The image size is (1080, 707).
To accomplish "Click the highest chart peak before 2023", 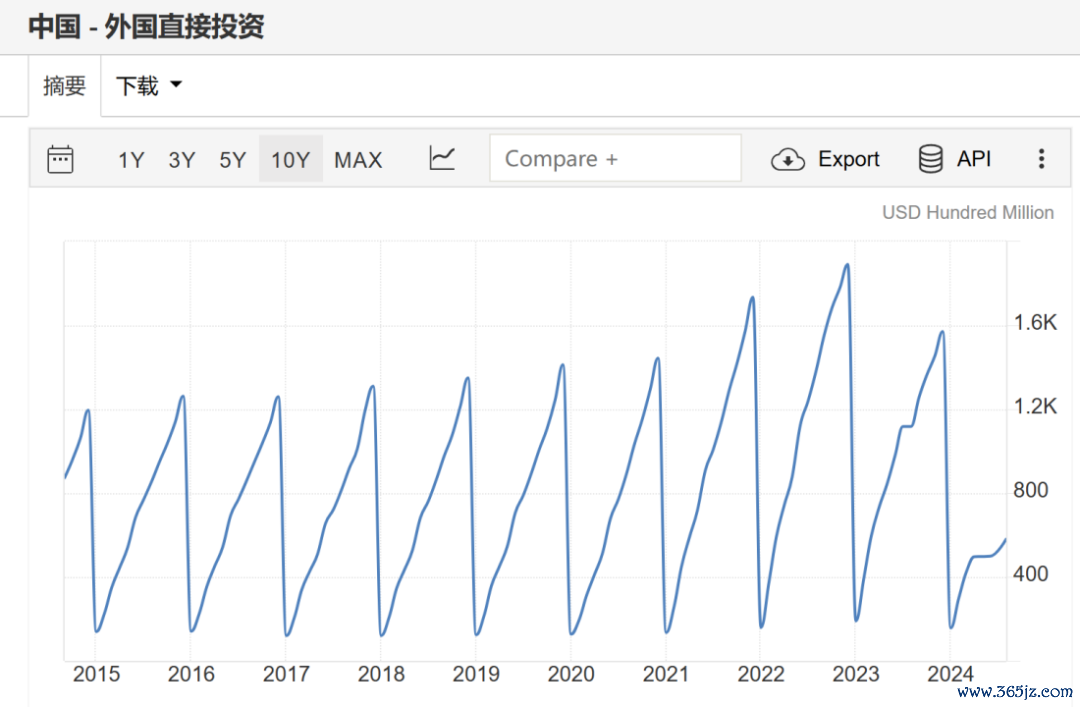I will 847,265.
